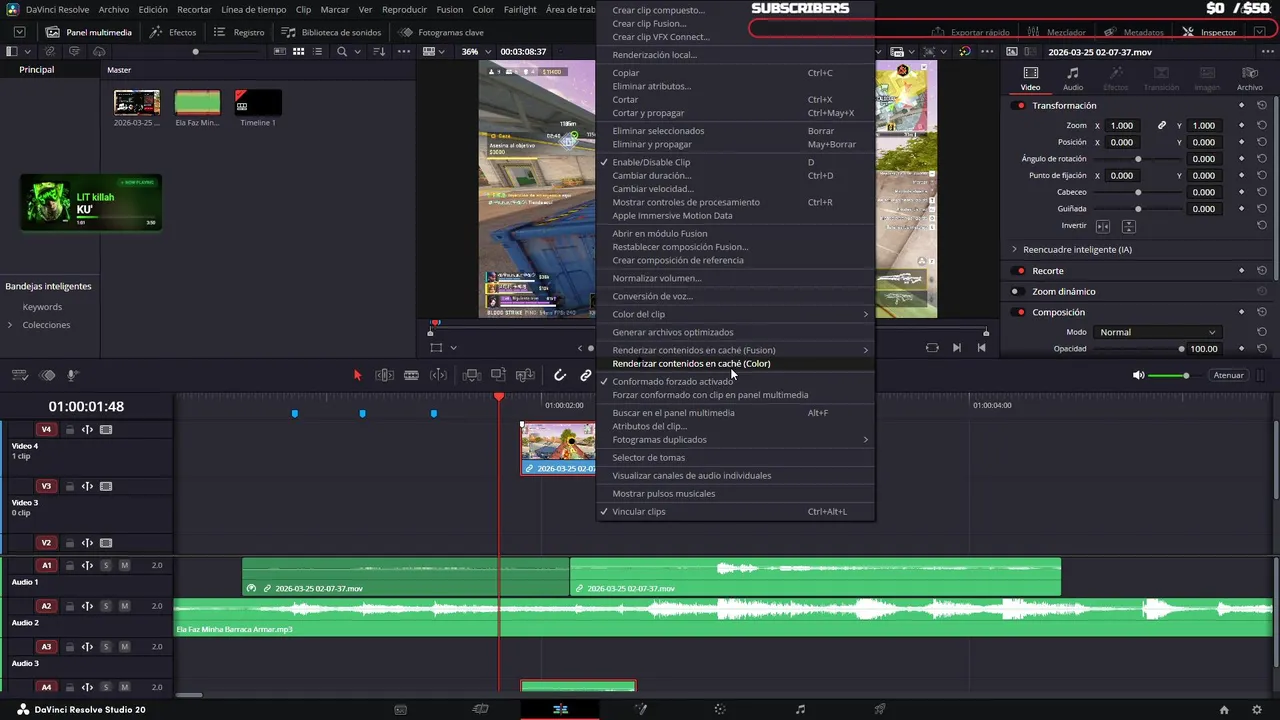Open timeline view options icon
Viewport: 1280px width, 720px height.
(x=19, y=375)
